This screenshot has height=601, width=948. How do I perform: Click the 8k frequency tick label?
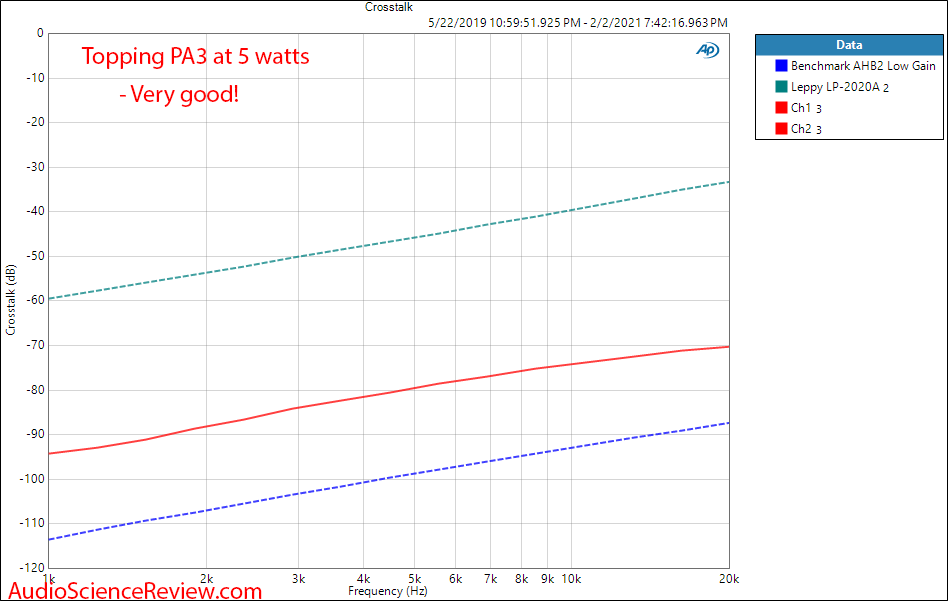[x=522, y=579]
